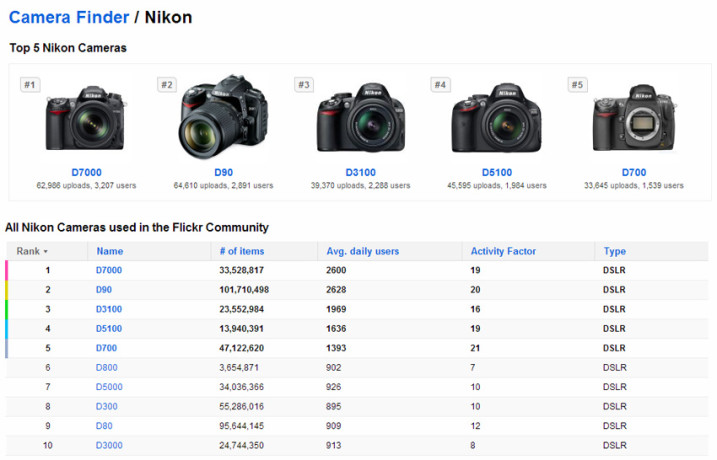717x460 pixels.
Task: Open D7000 in the table row
Action: [109, 270]
